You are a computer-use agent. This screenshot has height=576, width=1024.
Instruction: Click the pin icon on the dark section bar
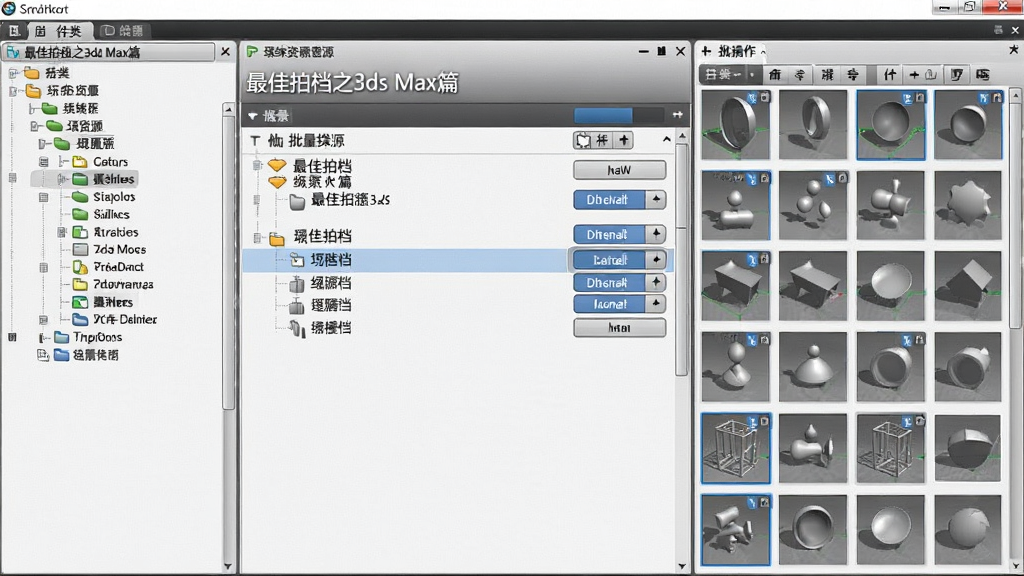[x=678, y=115]
